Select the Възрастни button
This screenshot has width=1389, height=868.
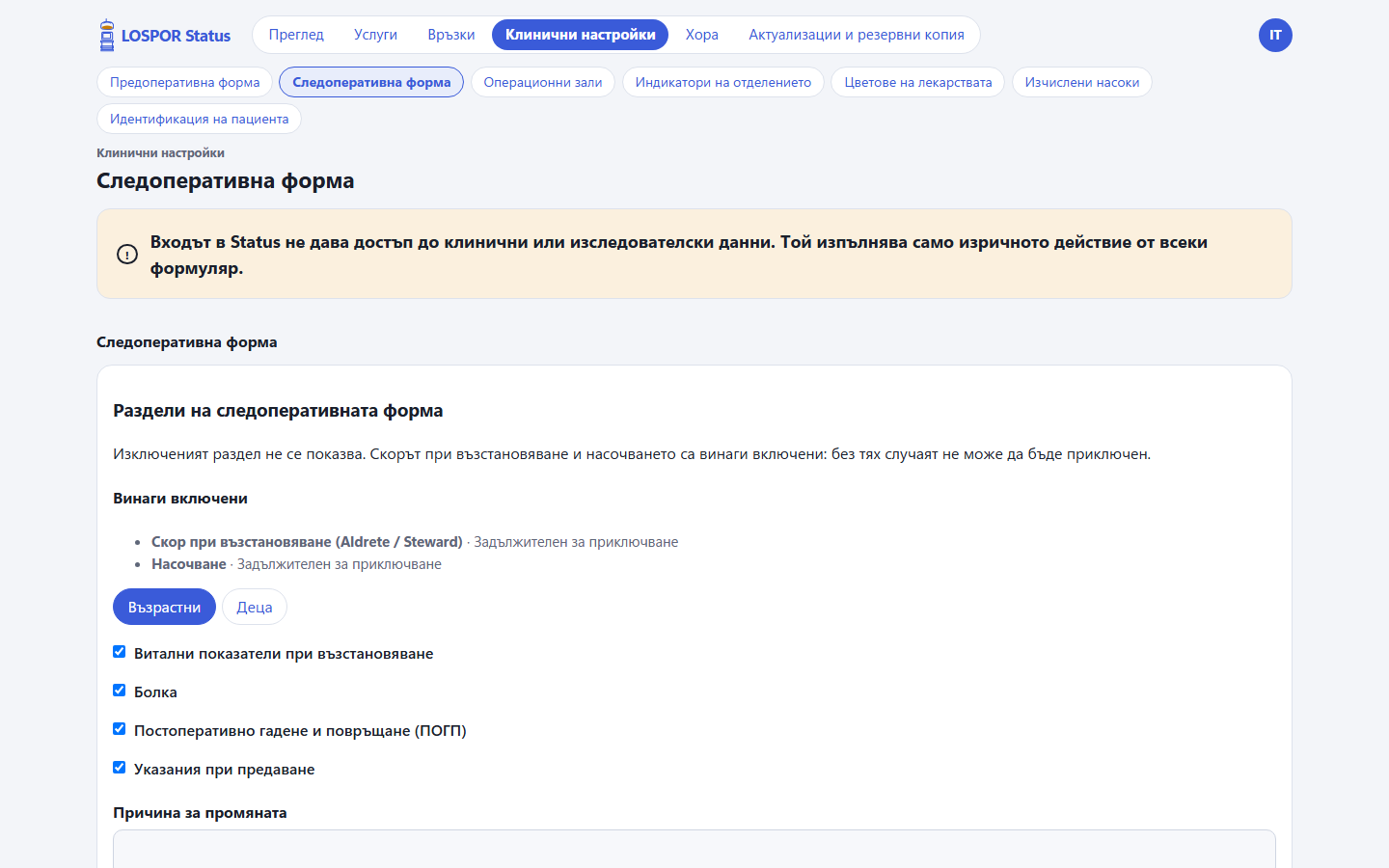164,607
